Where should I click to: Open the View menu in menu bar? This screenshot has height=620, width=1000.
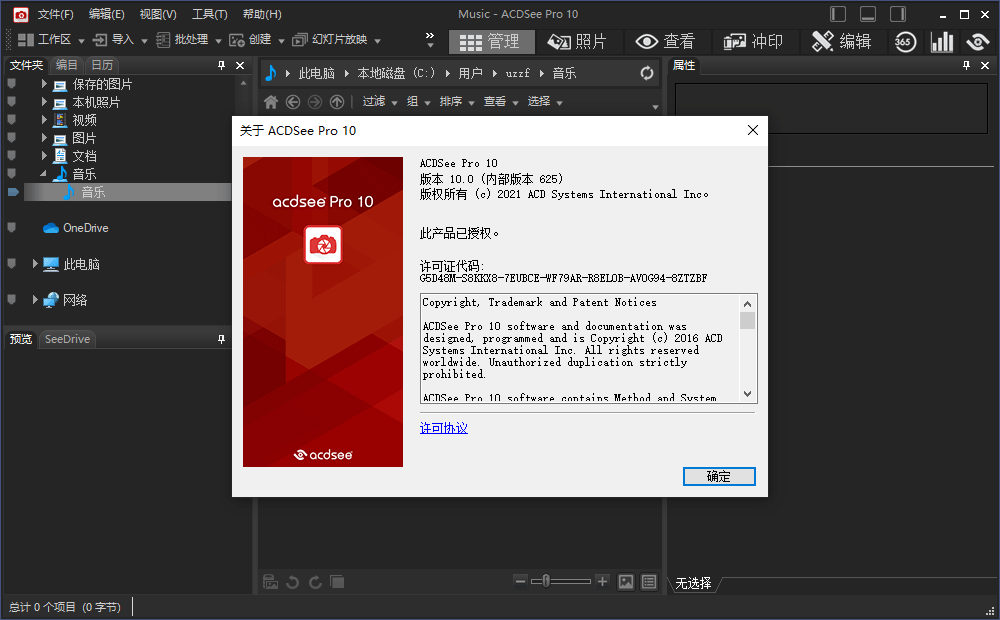coord(158,14)
